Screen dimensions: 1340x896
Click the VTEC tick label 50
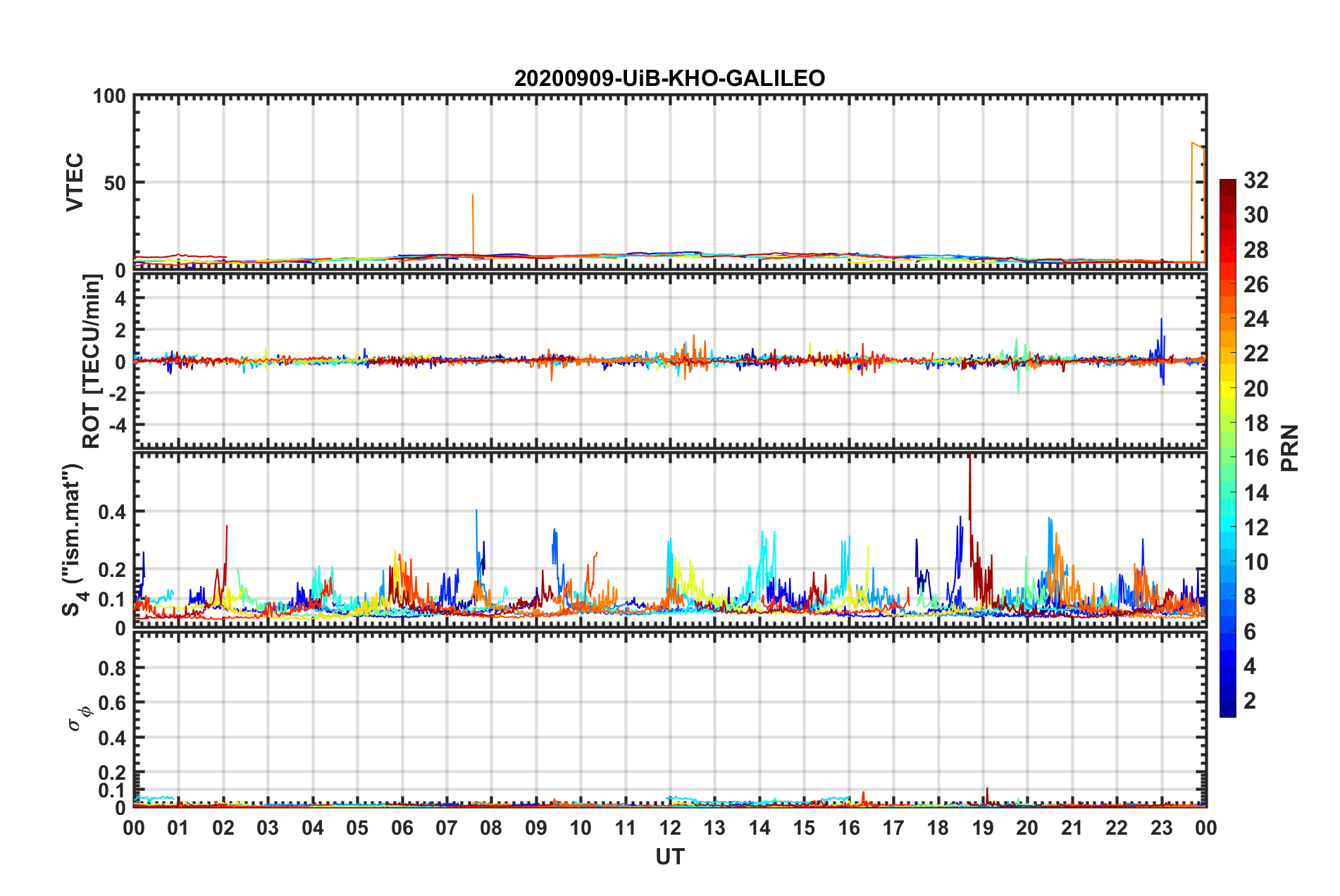(115, 183)
